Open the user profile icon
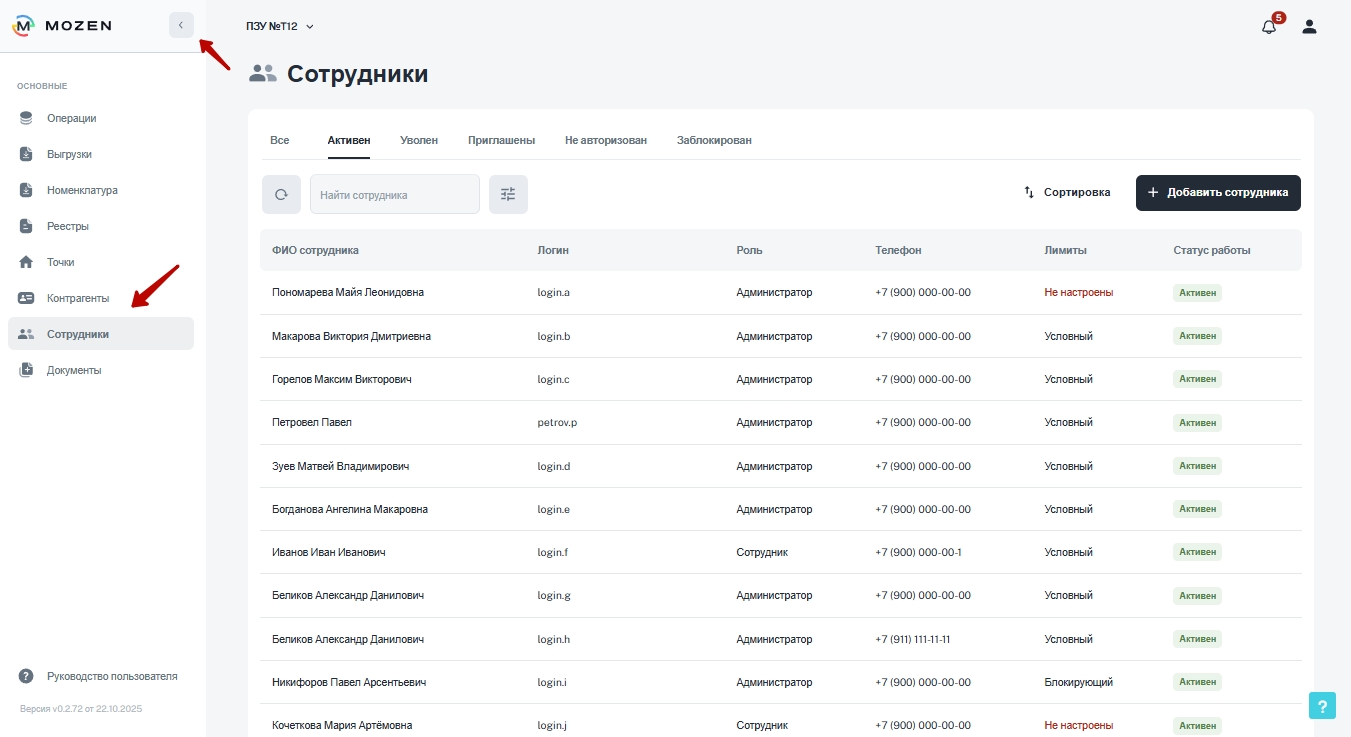The image size is (1351, 737). (x=1309, y=27)
